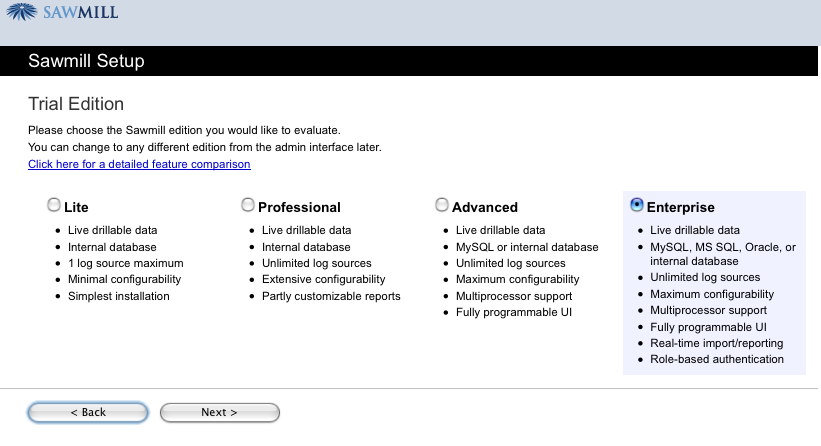Click Simplest installation in the Lite list
Screen dimensions: 821x446
tap(119, 296)
